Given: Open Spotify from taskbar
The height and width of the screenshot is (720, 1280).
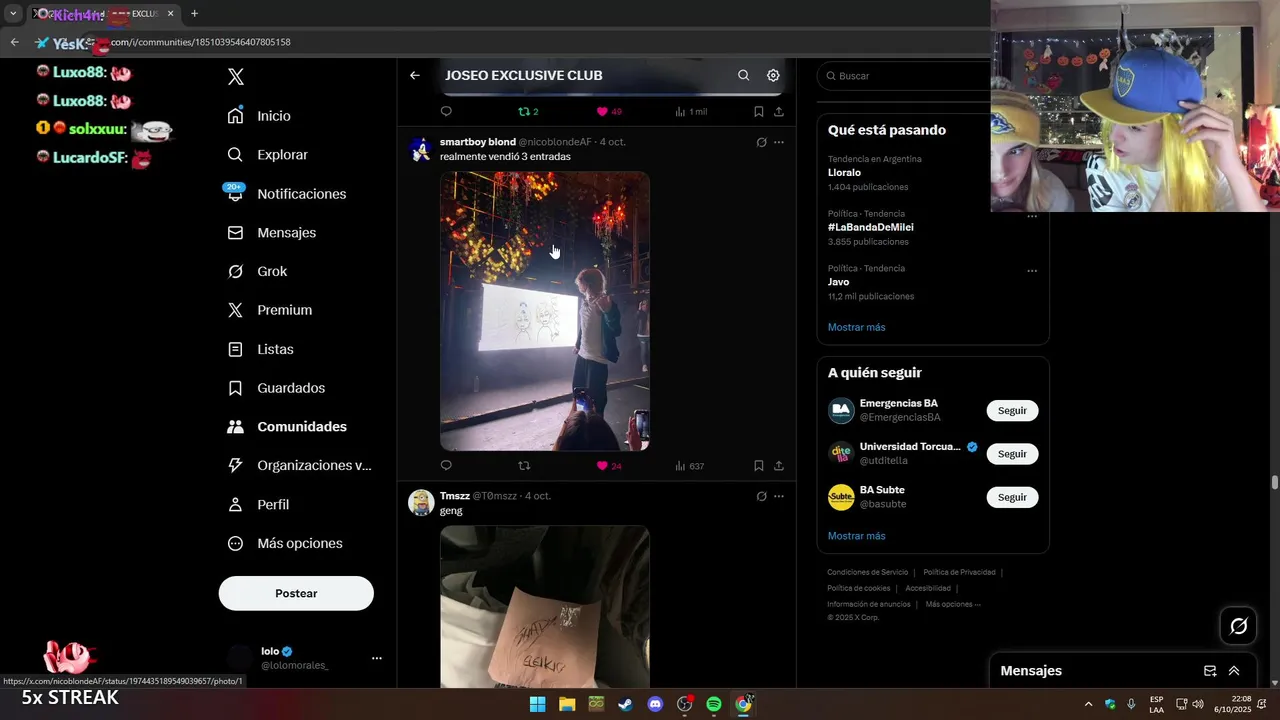Looking at the screenshot, I should [x=714, y=704].
